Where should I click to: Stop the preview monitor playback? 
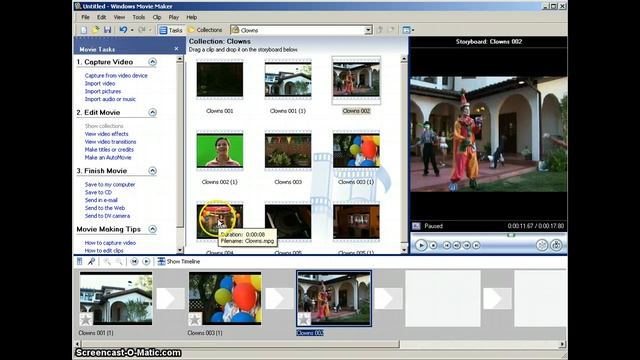(433, 245)
